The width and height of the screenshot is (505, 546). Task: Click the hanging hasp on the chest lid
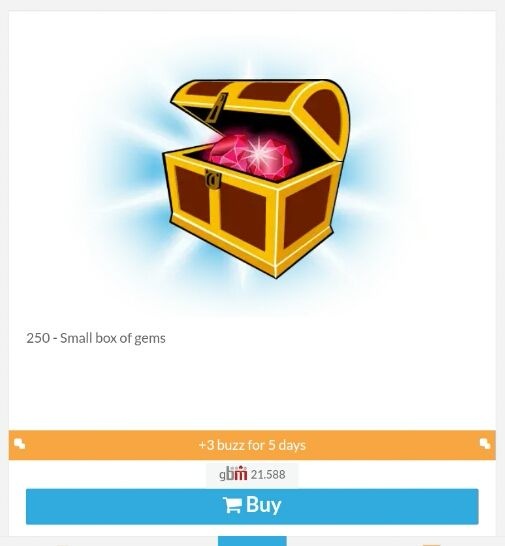point(217,108)
